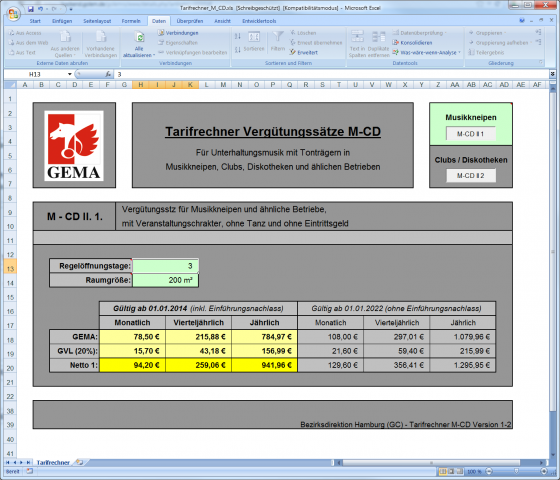The height and width of the screenshot is (480, 560).
Task: Click show detail icon in Gliederung
Action: tap(538, 32)
